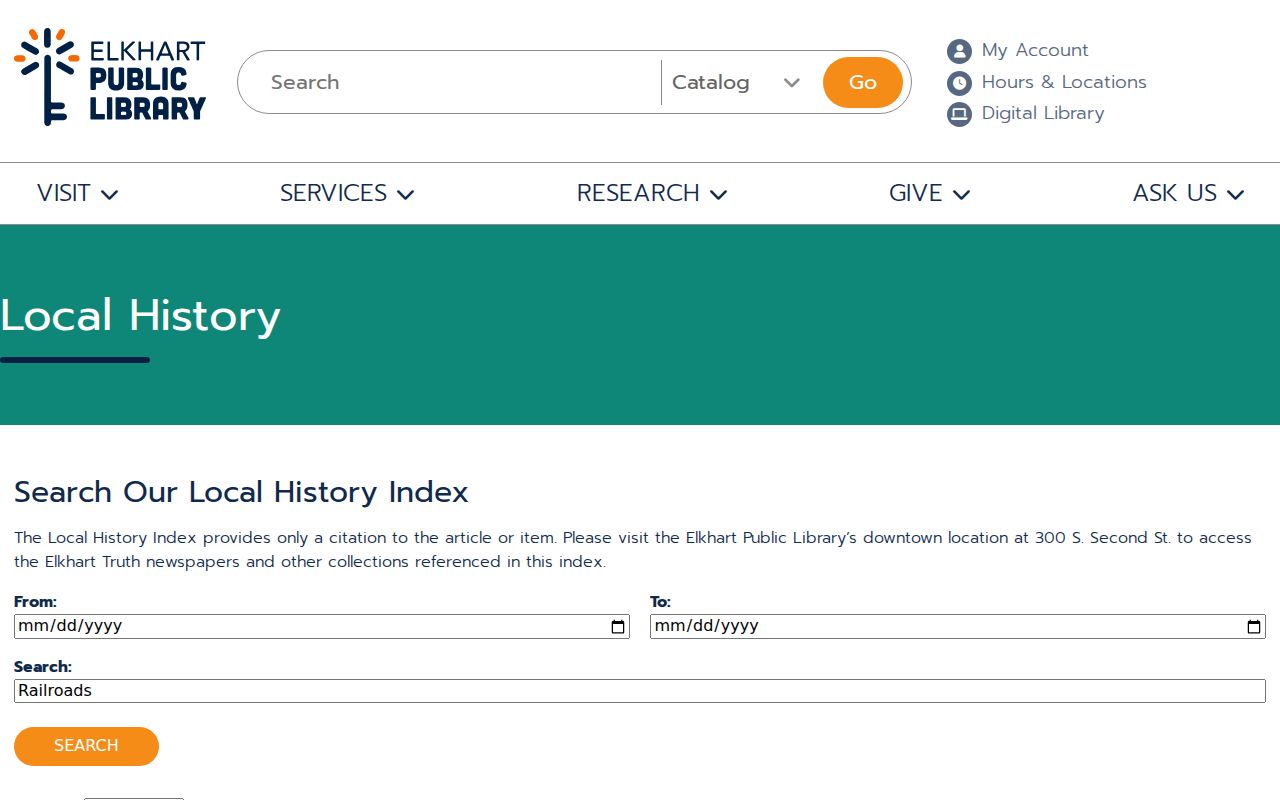Click the From date input field
The height and width of the screenshot is (800, 1280).
pyautogui.click(x=322, y=627)
